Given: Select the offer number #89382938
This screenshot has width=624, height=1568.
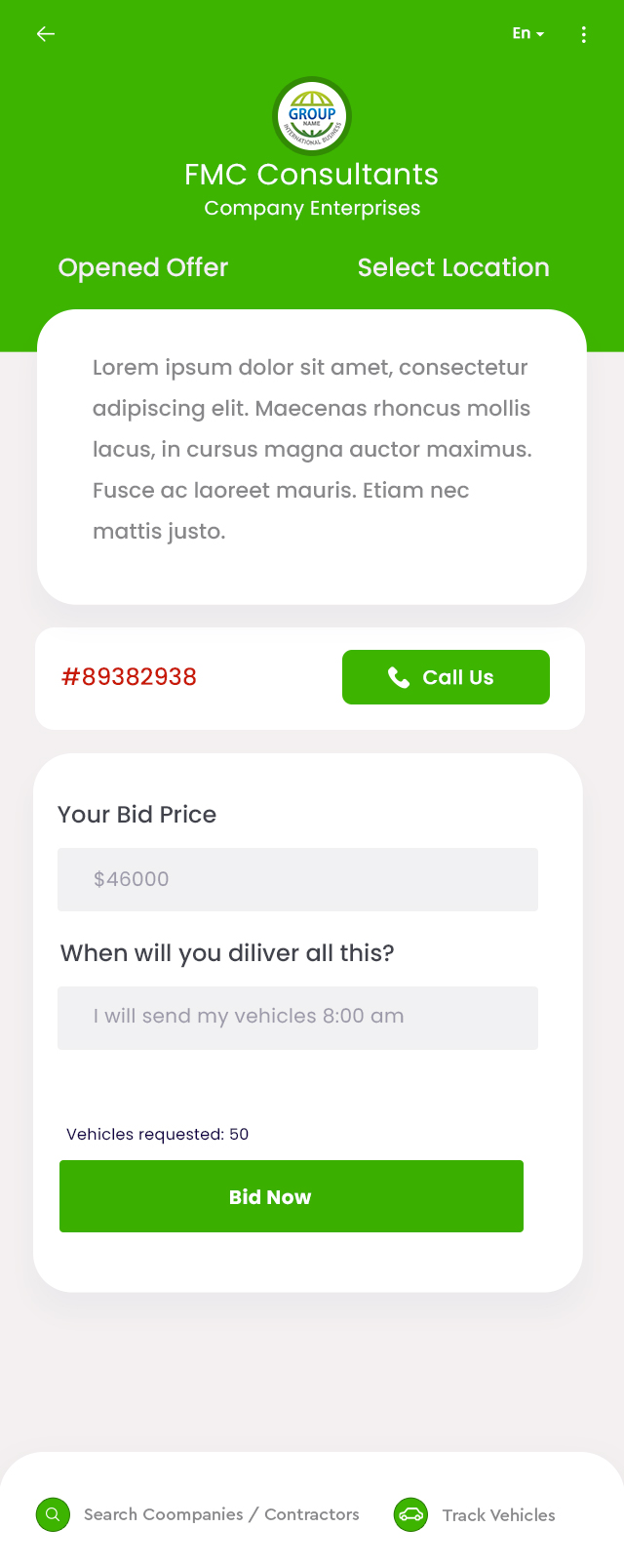Looking at the screenshot, I should click(x=130, y=677).
